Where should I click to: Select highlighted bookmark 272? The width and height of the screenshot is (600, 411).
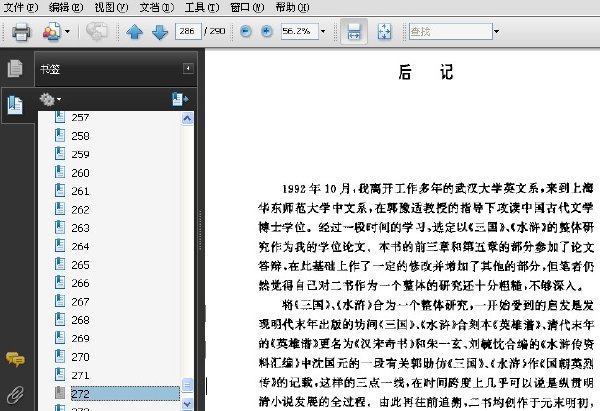[125, 394]
